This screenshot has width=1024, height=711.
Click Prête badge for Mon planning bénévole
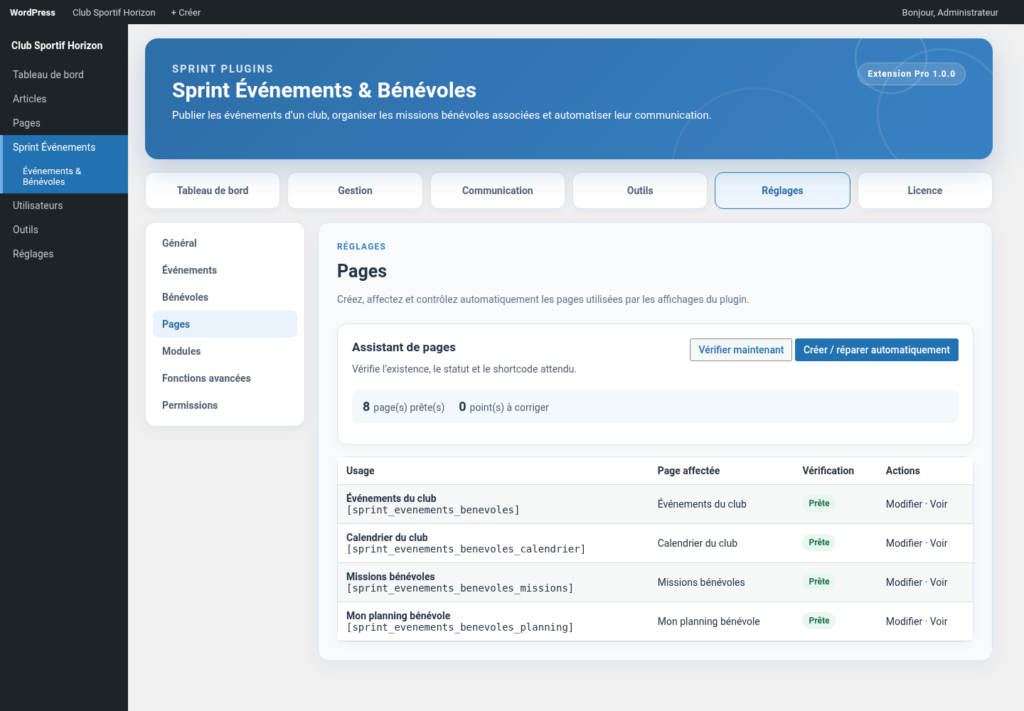pyautogui.click(x=819, y=621)
